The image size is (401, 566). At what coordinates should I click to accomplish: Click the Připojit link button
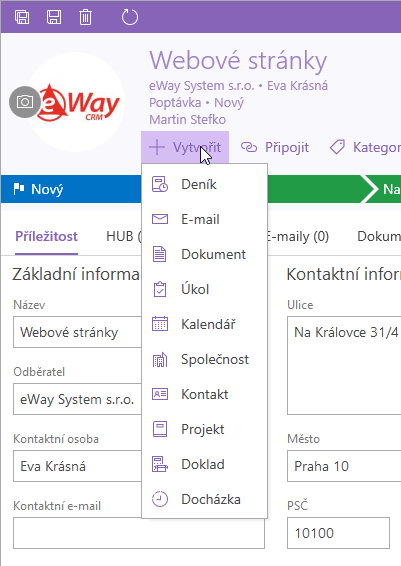(x=275, y=147)
